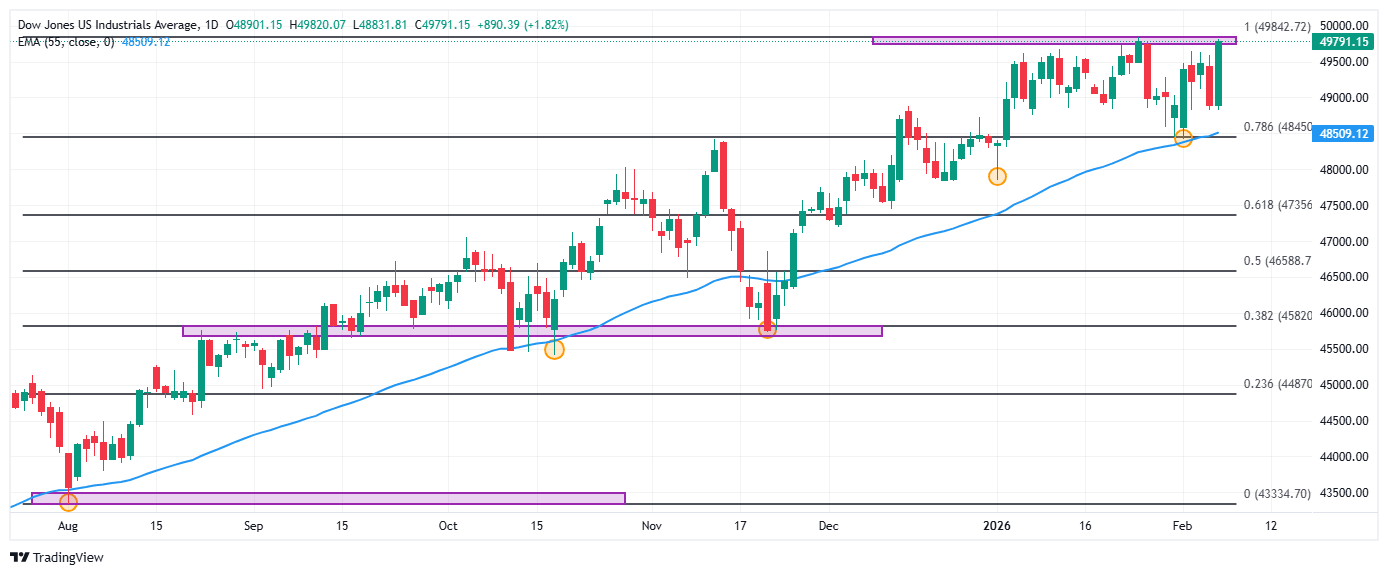Click the Aug date on time axis
The image size is (1388, 575).
coord(68,525)
